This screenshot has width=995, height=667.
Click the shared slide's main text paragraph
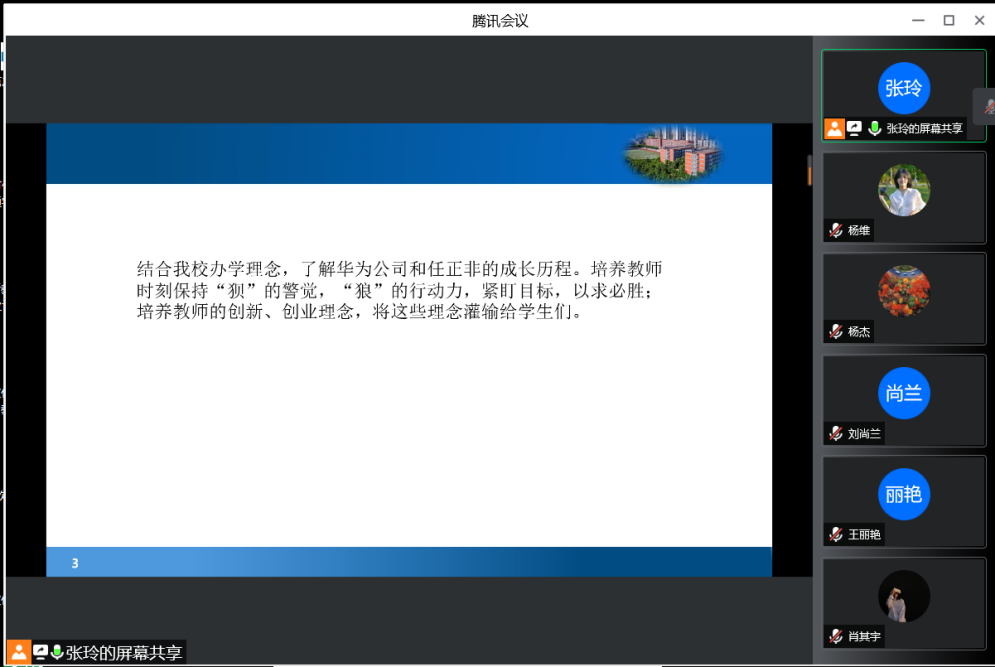pyautogui.click(x=400, y=290)
